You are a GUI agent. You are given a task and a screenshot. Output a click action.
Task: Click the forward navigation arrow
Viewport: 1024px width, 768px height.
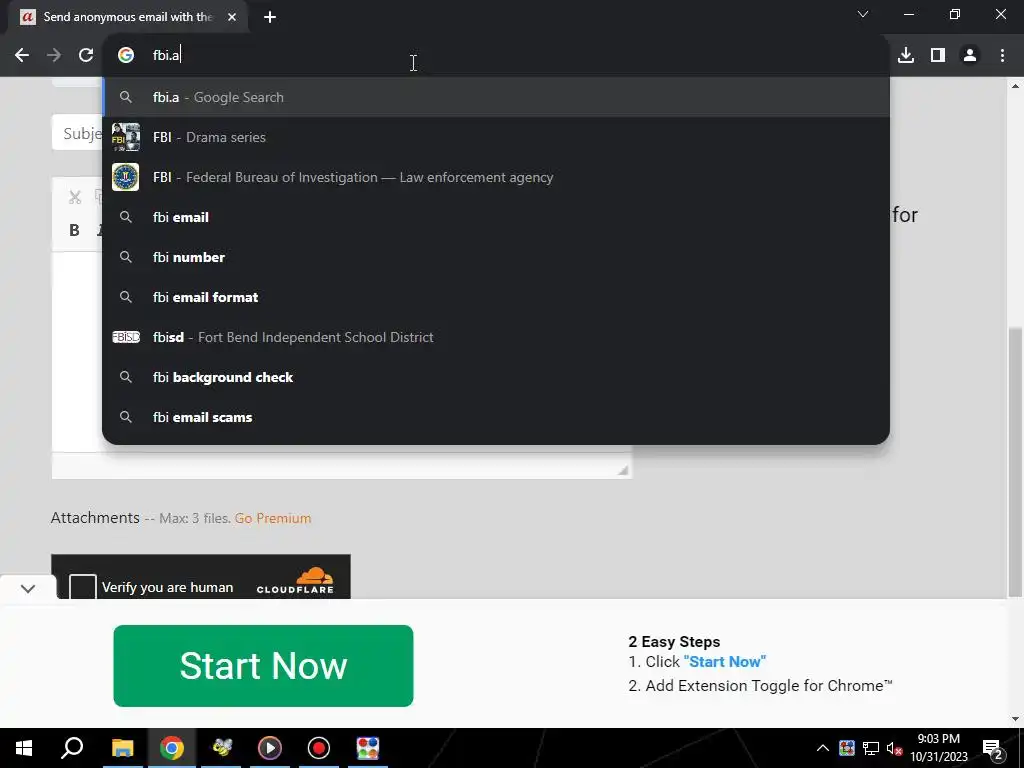point(54,56)
